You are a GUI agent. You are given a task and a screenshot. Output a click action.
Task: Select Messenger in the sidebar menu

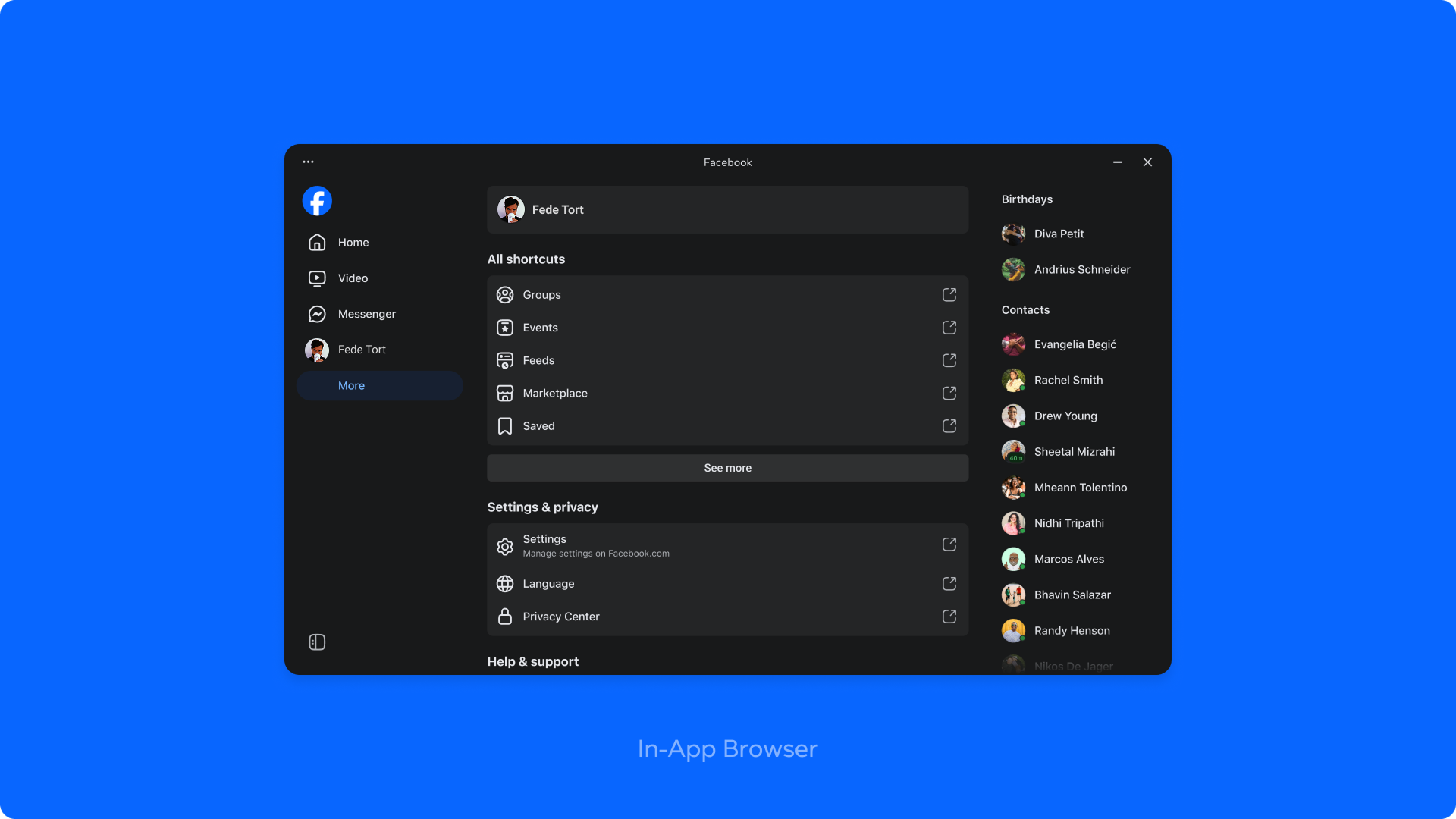coord(379,314)
